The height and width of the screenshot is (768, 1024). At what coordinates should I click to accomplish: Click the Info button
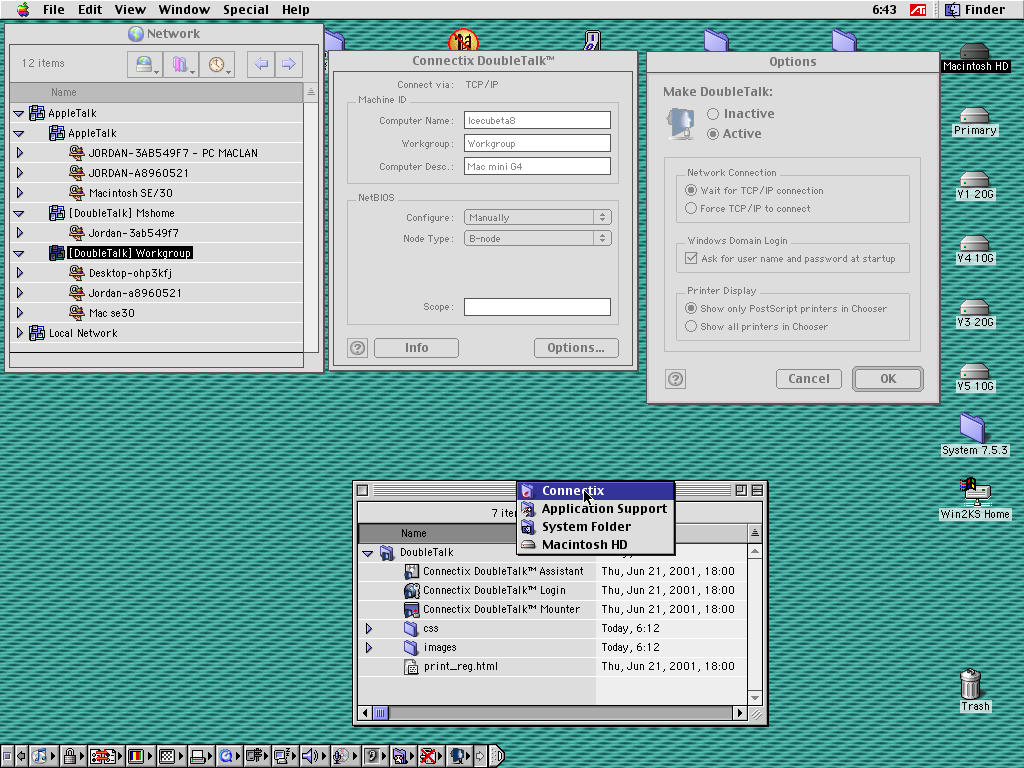pos(417,348)
